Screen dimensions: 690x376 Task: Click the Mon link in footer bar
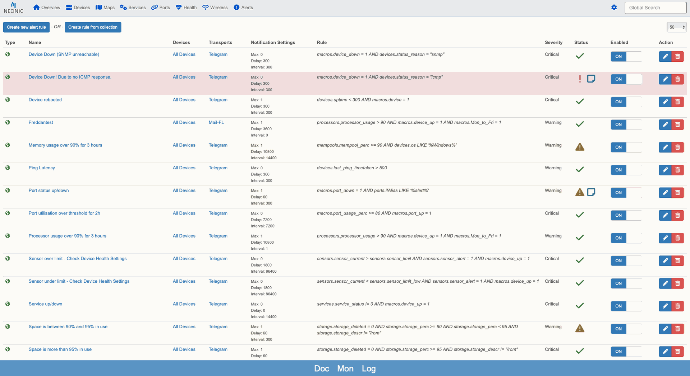coord(345,369)
